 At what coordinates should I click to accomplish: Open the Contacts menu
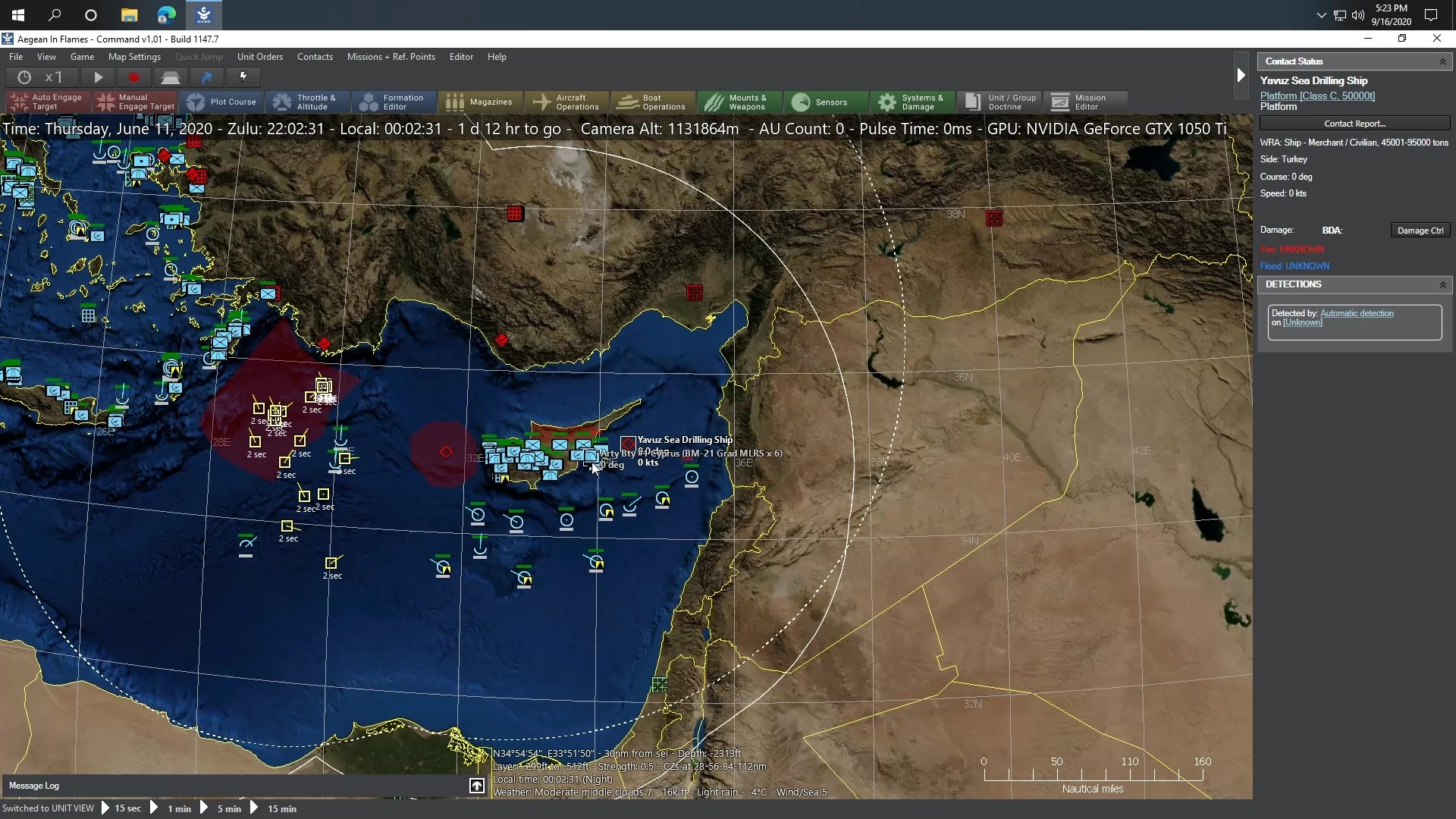(315, 57)
